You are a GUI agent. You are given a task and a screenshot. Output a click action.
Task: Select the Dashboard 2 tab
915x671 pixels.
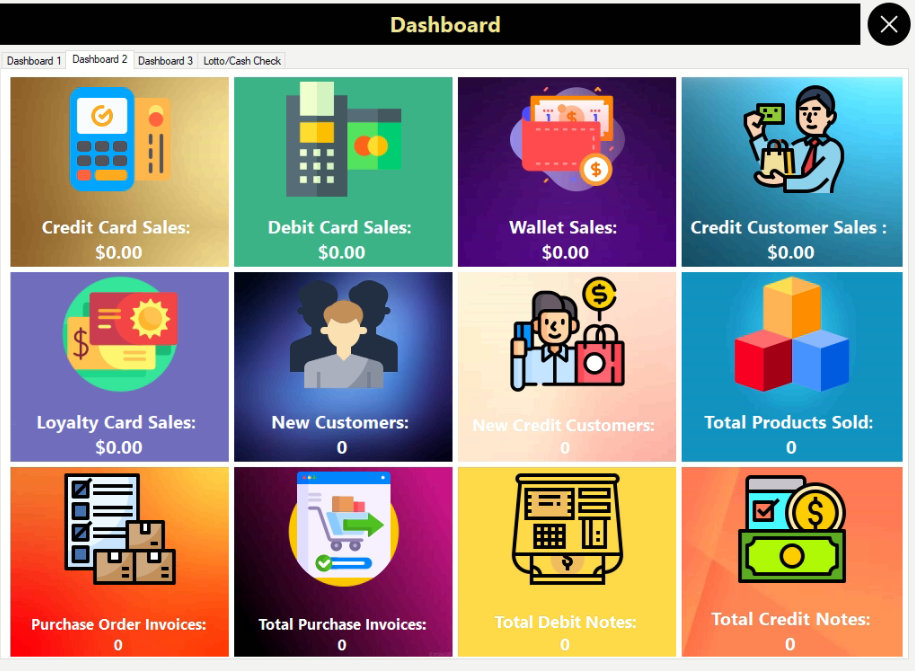point(99,60)
